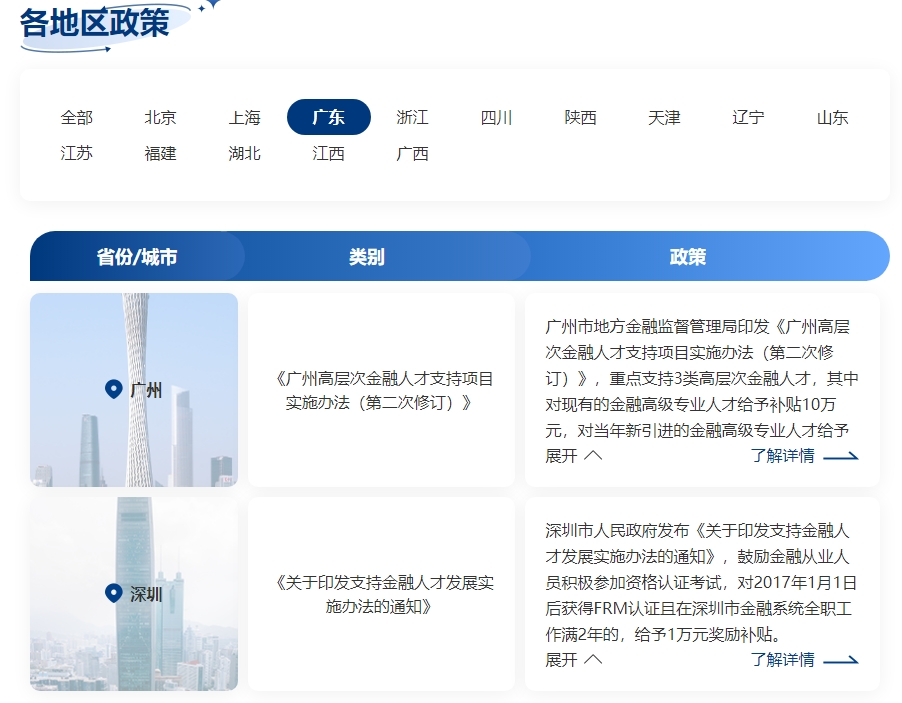Click the location pin icon beside 广州

point(113,390)
